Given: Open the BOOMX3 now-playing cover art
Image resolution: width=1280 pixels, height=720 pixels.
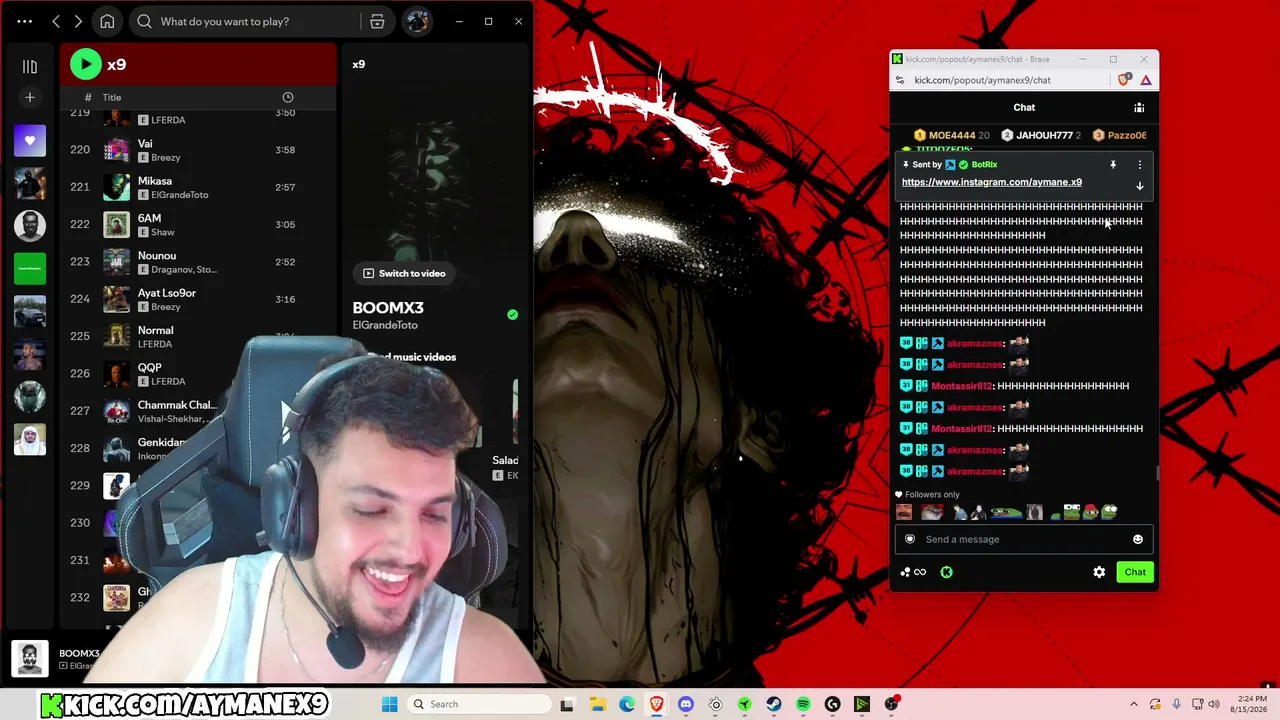Looking at the screenshot, I should [x=29, y=659].
